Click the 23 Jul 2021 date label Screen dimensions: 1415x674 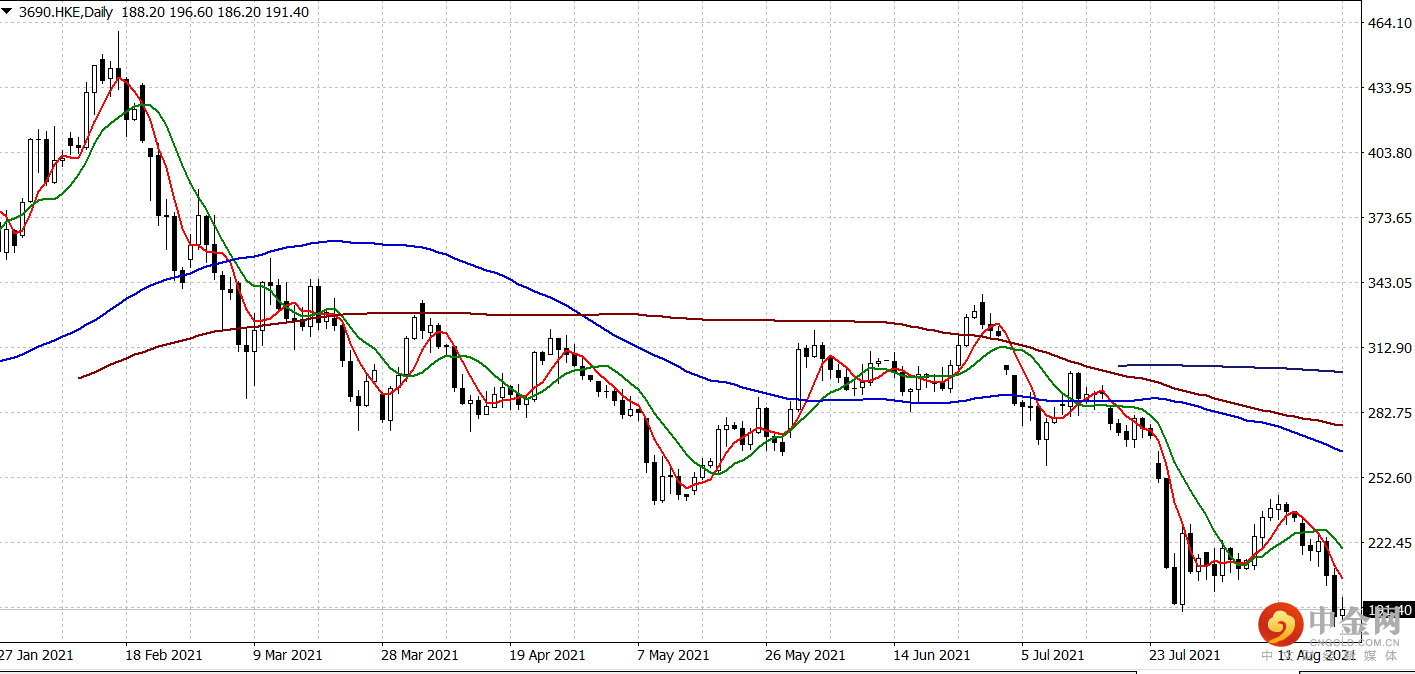1184,655
